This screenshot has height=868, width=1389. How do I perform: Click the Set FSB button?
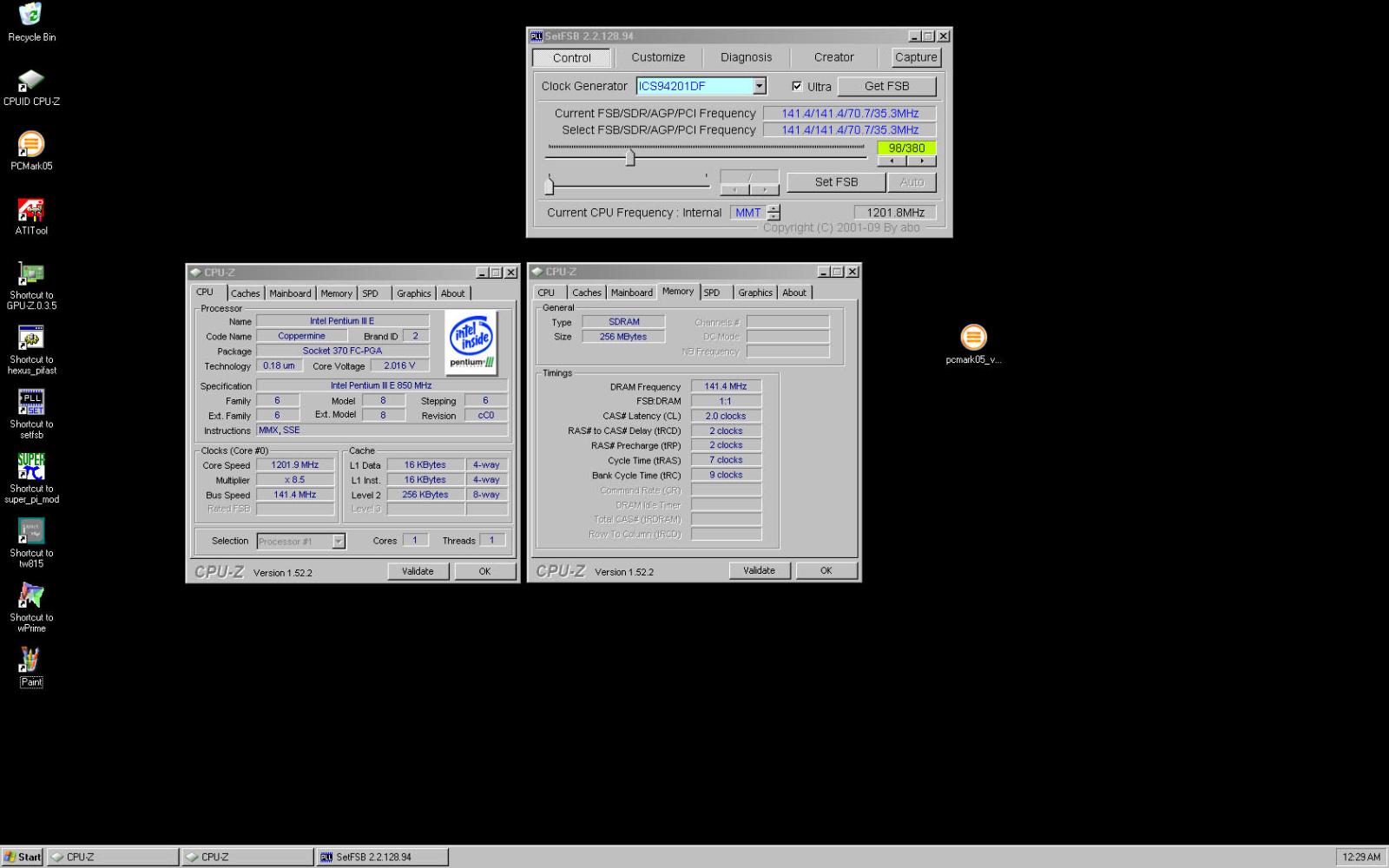tap(836, 182)
